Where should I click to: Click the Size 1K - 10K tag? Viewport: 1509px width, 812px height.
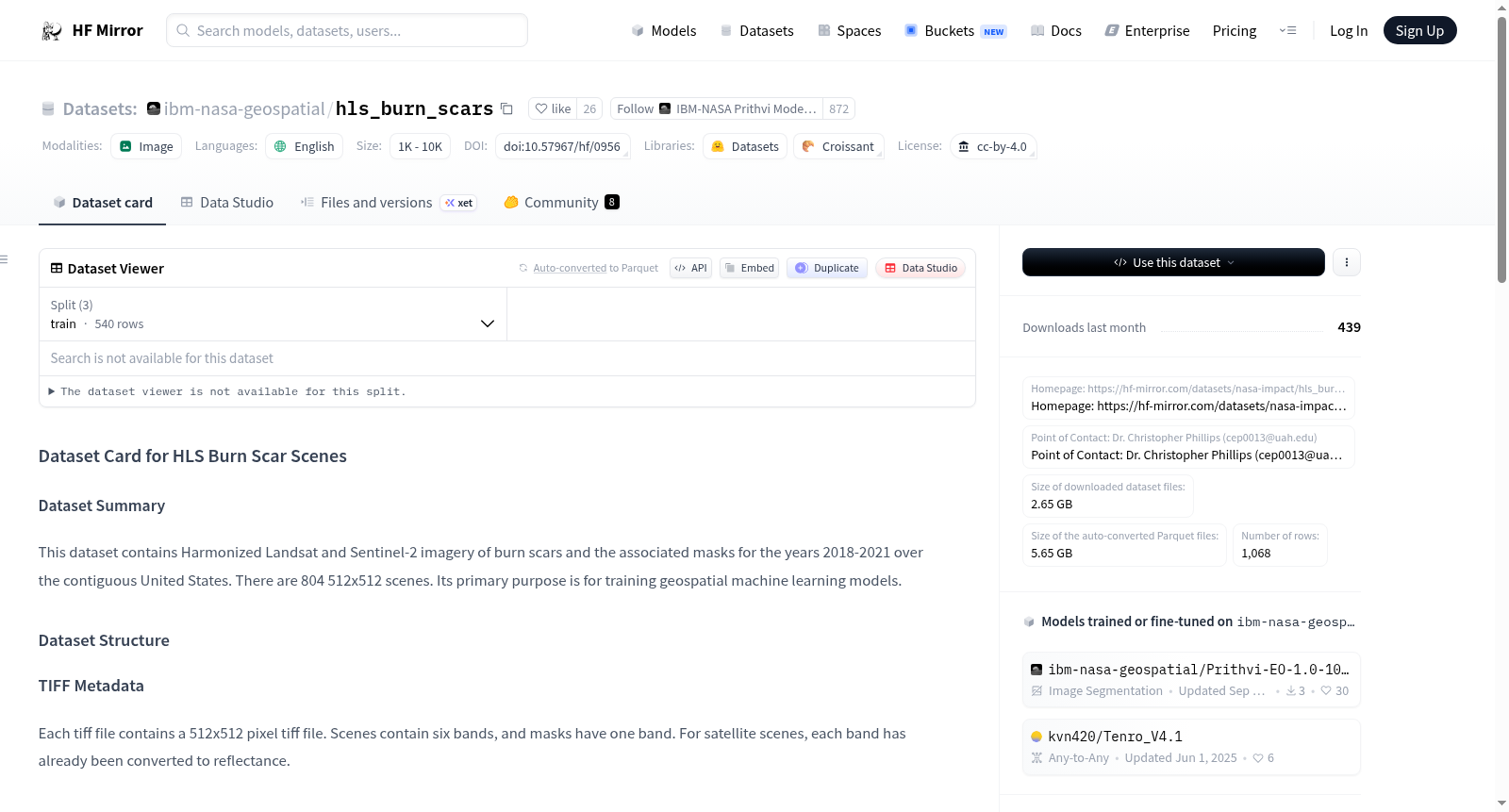pos(420,146)
